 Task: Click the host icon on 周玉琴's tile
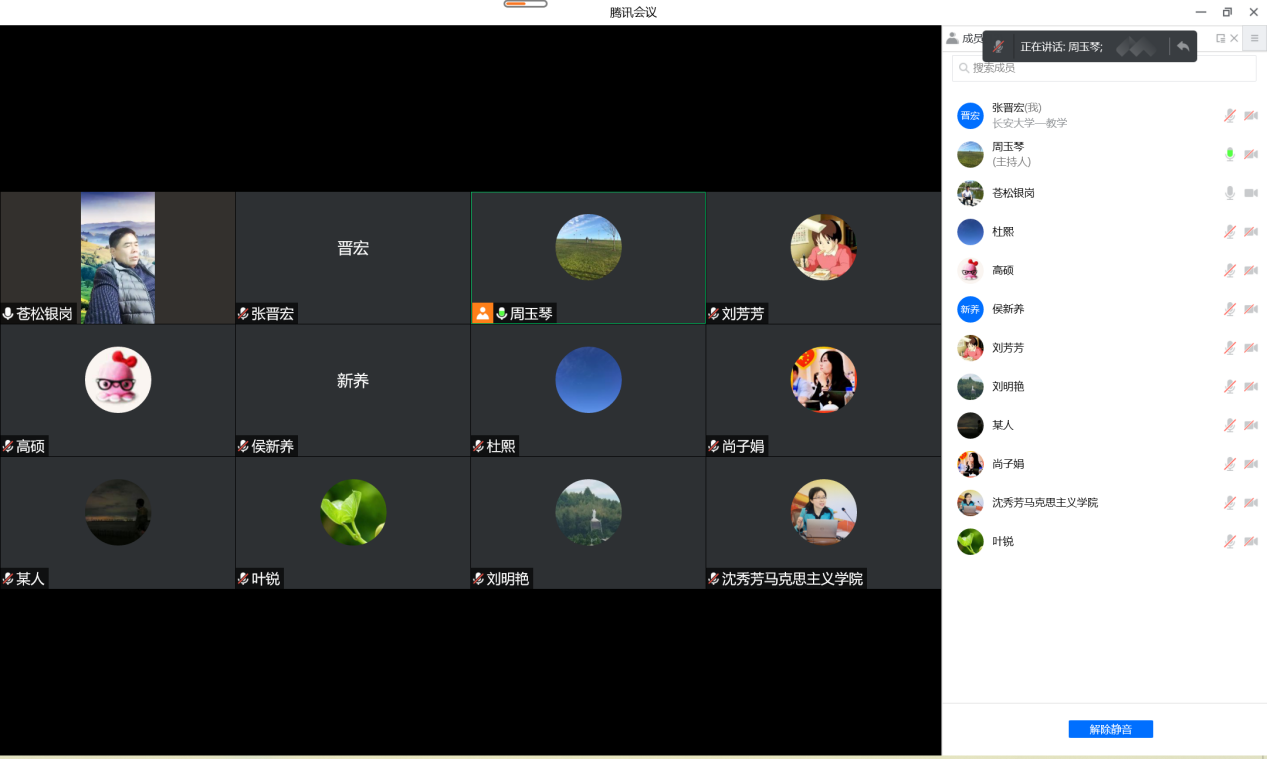click(482, 314)
